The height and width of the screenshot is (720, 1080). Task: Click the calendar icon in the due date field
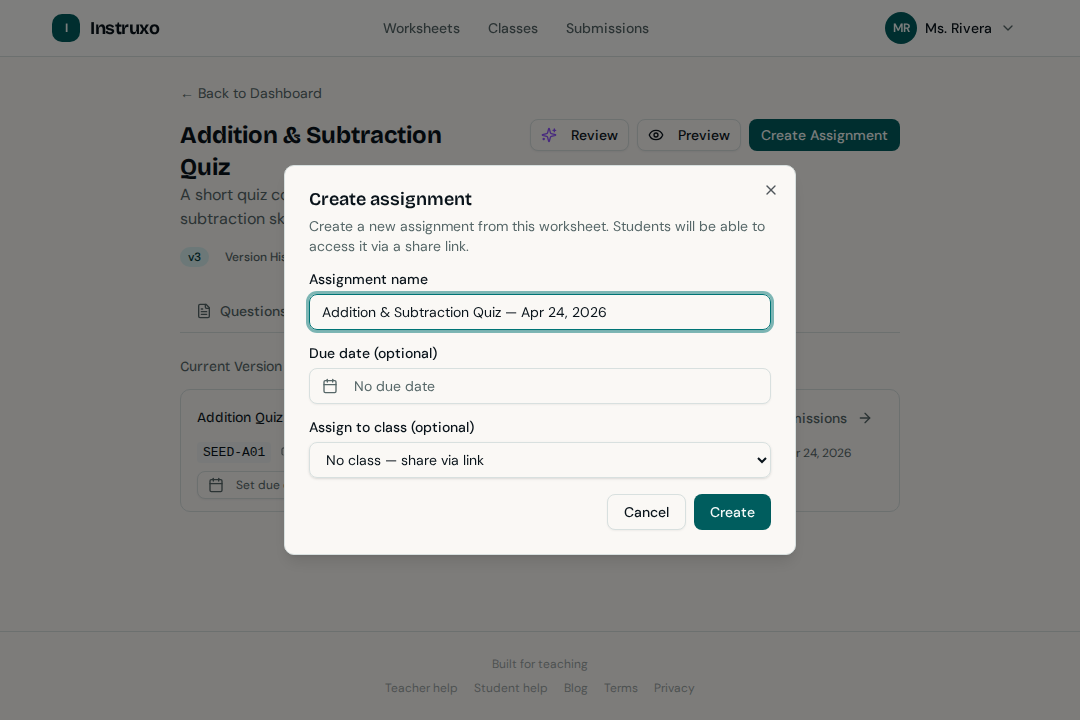point(330,386)
